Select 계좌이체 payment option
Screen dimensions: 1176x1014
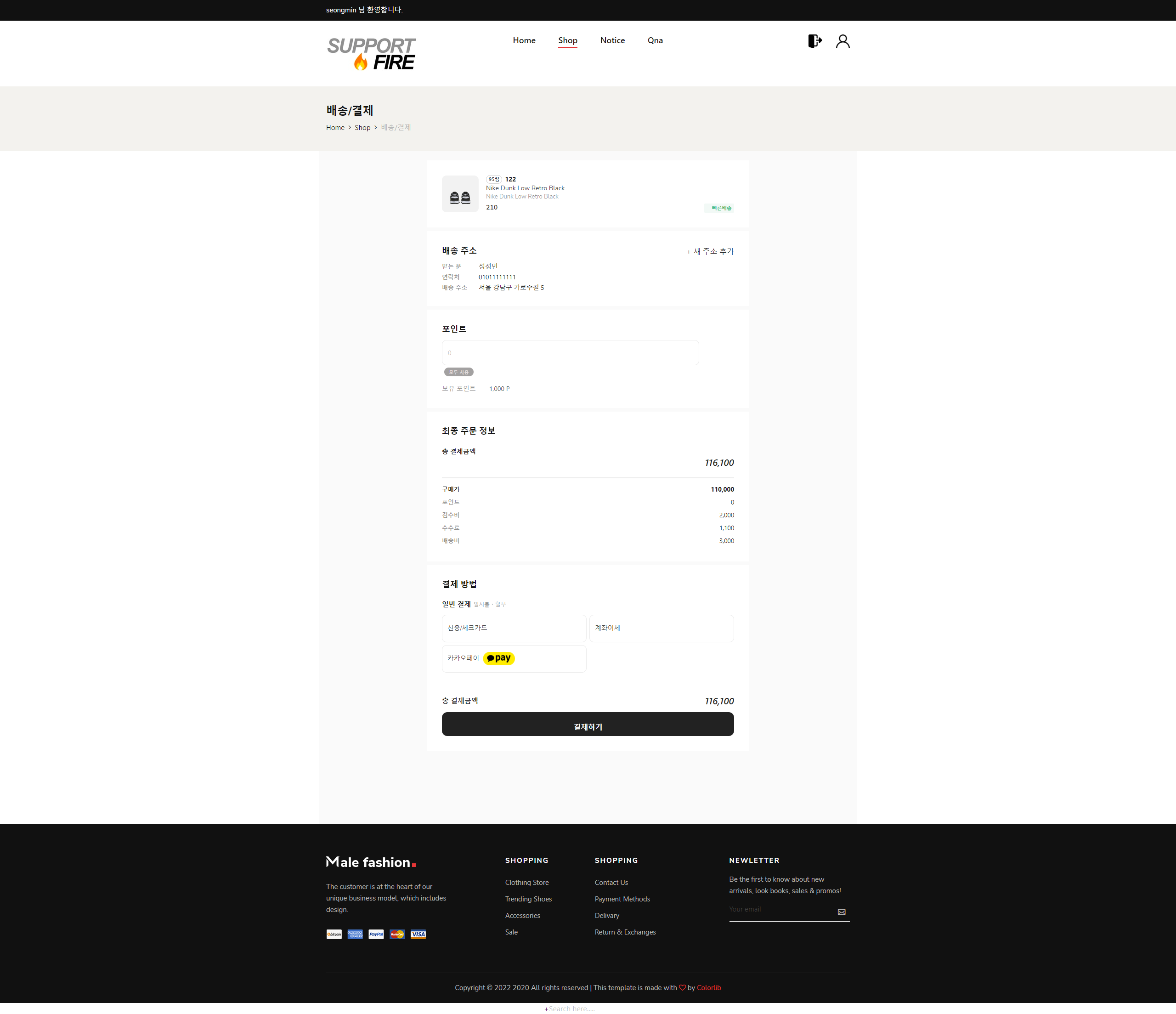pos(661,628)
